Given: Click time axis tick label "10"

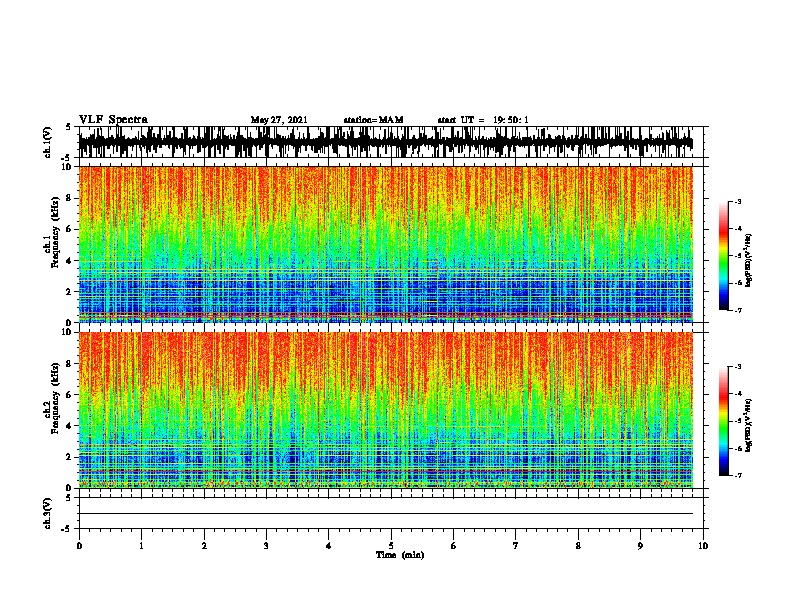Looking at the screenshot, I should pyautogui.click(x=703, y=546).
